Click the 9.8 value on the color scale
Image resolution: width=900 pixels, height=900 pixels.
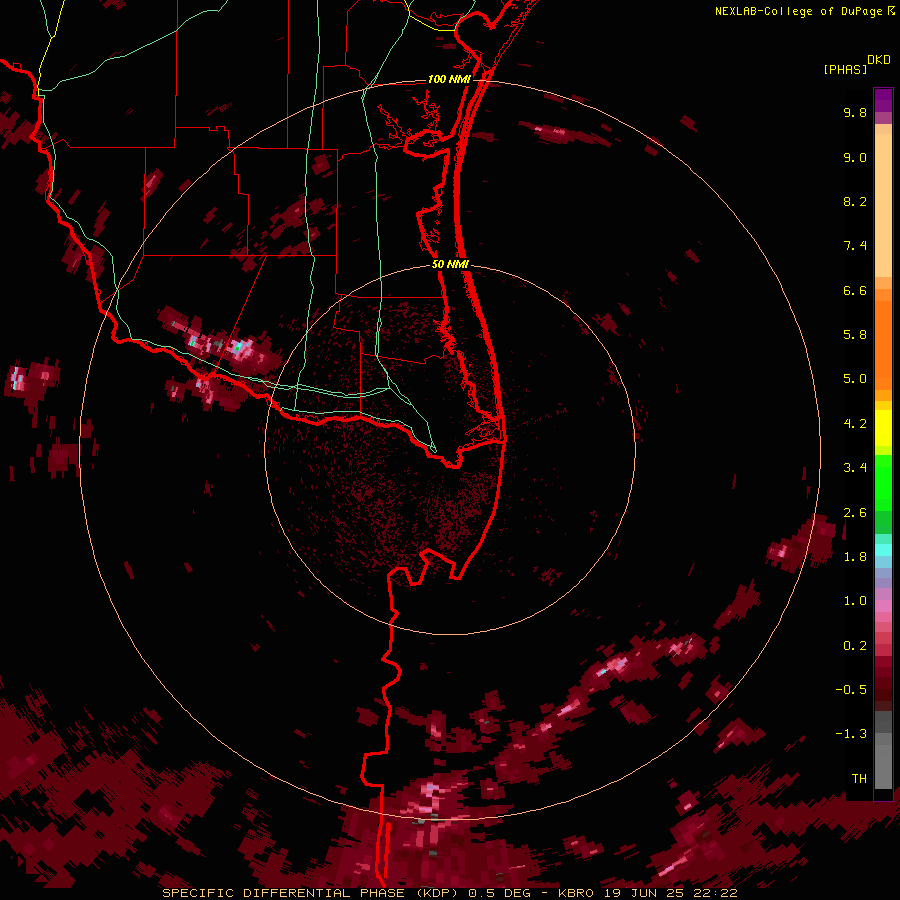coord(855,112)
